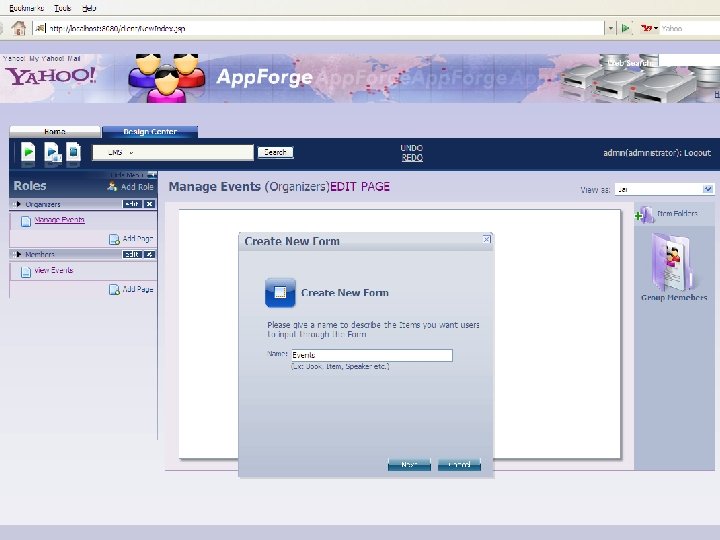The width and height of the screenshot is (720, 540).
Task: Click the Add Role link
Action: coord(137,187)
